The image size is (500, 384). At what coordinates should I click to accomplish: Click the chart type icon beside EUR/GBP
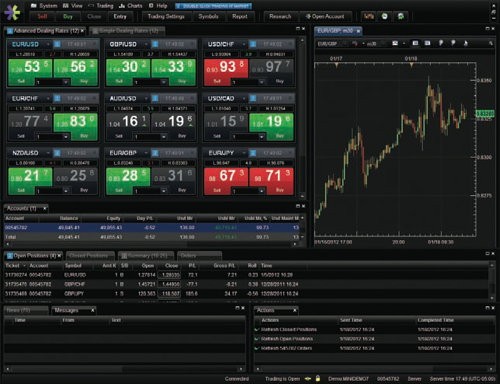(x=355, y=44)
